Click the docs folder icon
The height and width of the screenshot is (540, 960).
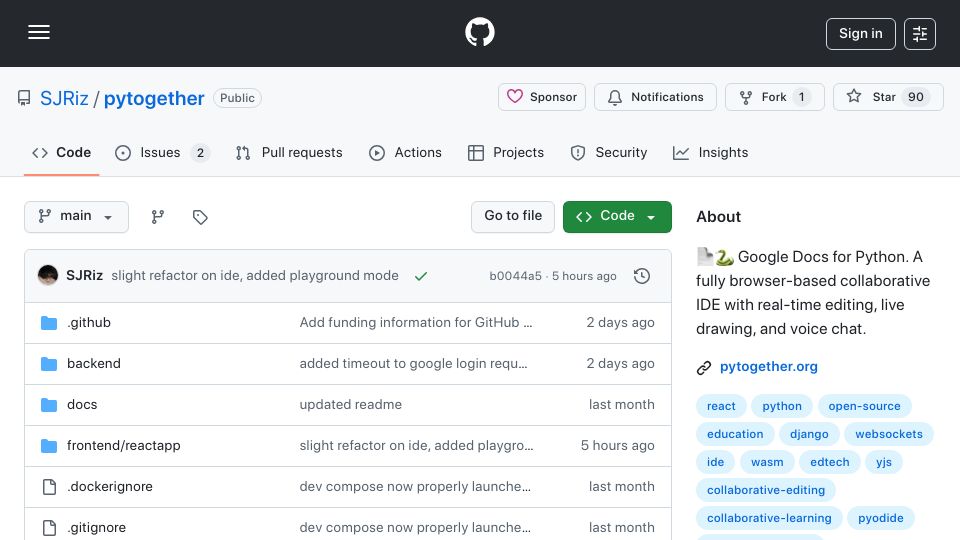(49, 405)
